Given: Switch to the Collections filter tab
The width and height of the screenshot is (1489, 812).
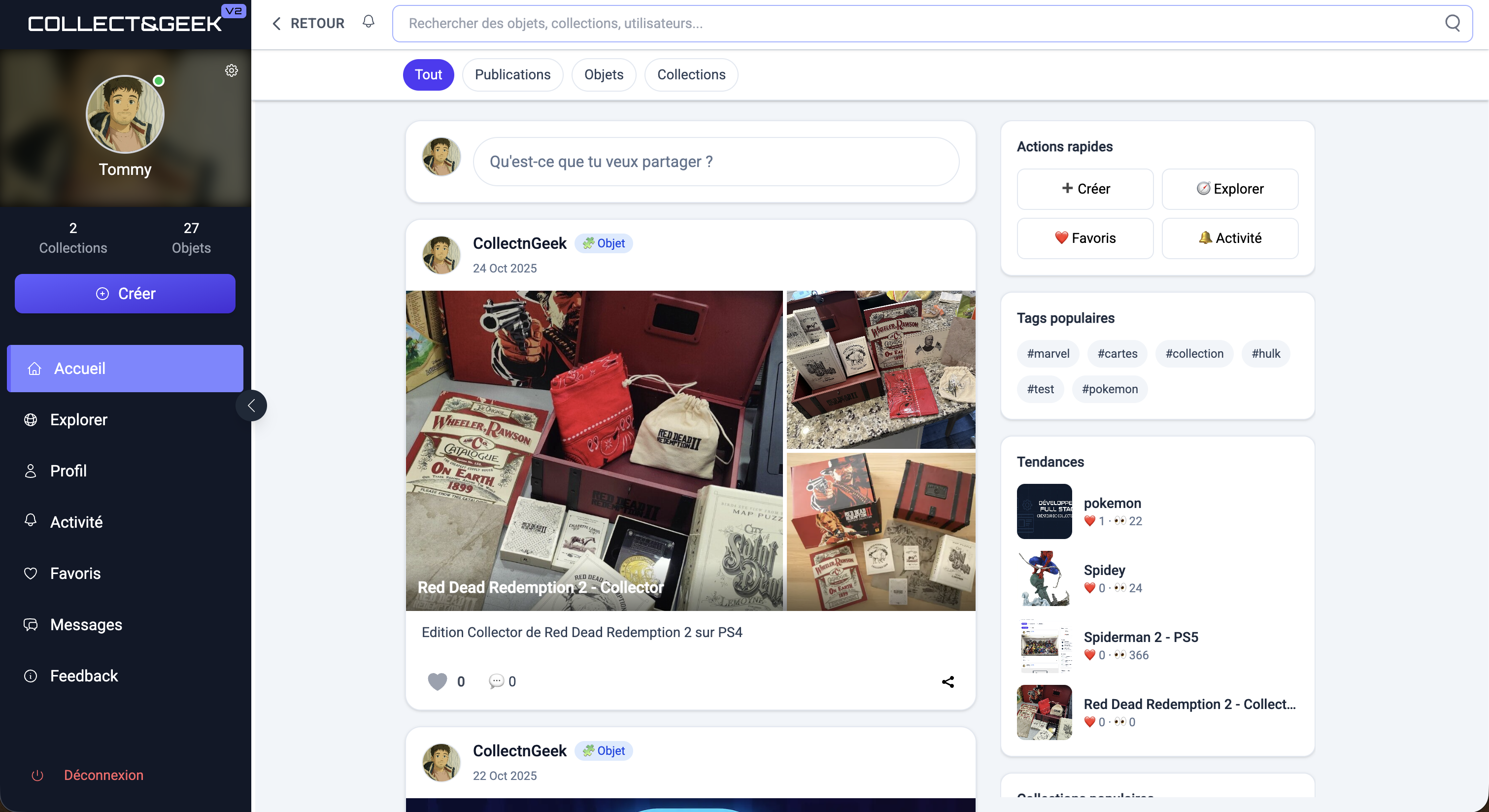Looking at the screenshot, I should click(691, 74).
